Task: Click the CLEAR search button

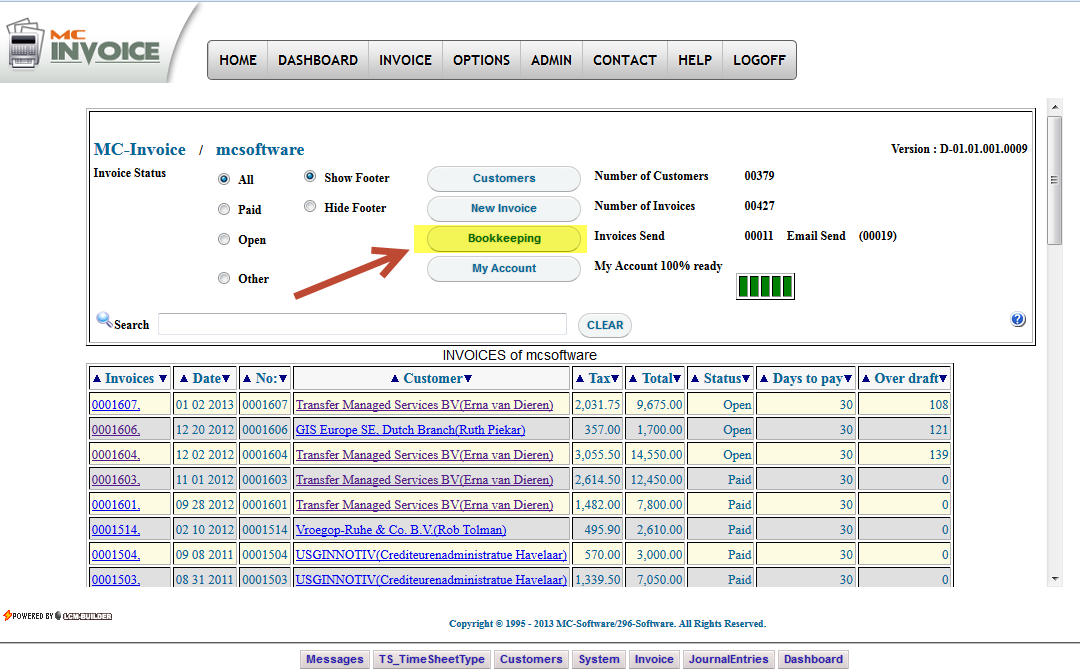Action: [x=605, y=325]
